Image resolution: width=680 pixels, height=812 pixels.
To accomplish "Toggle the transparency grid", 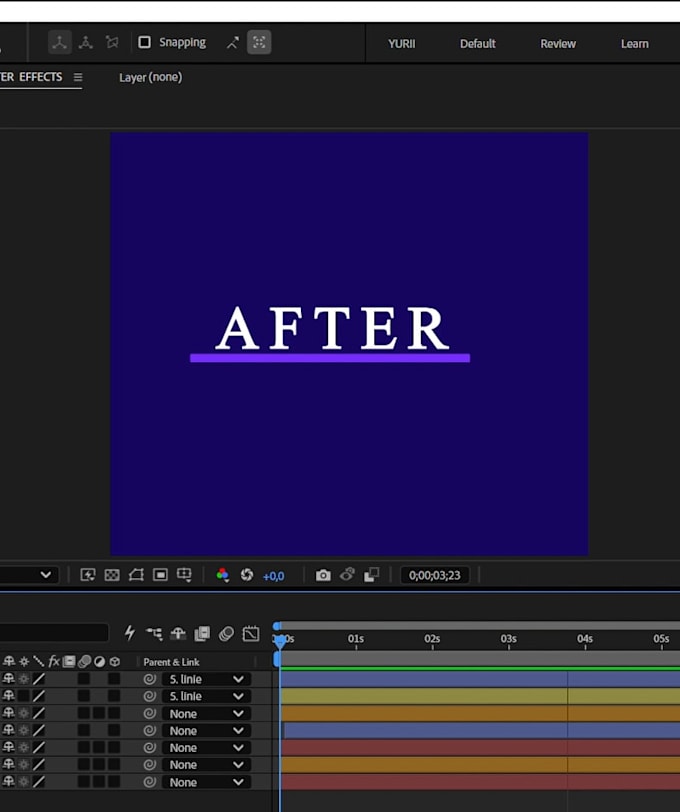I will tap(112, 575).
